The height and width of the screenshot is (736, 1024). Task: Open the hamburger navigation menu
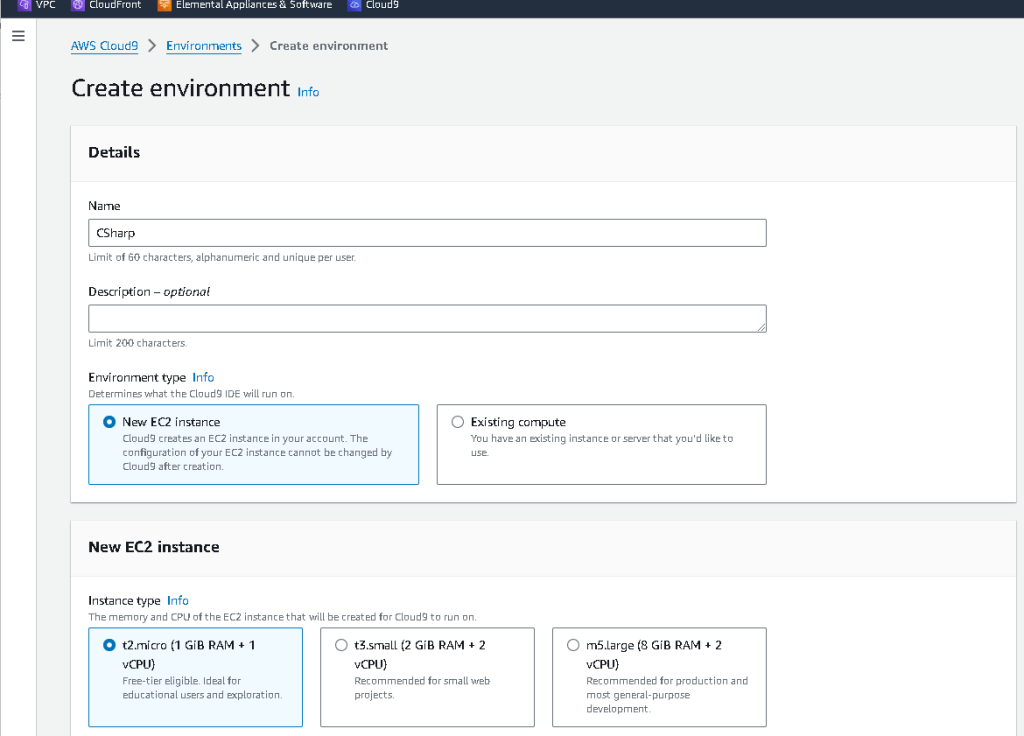(18, 36)
